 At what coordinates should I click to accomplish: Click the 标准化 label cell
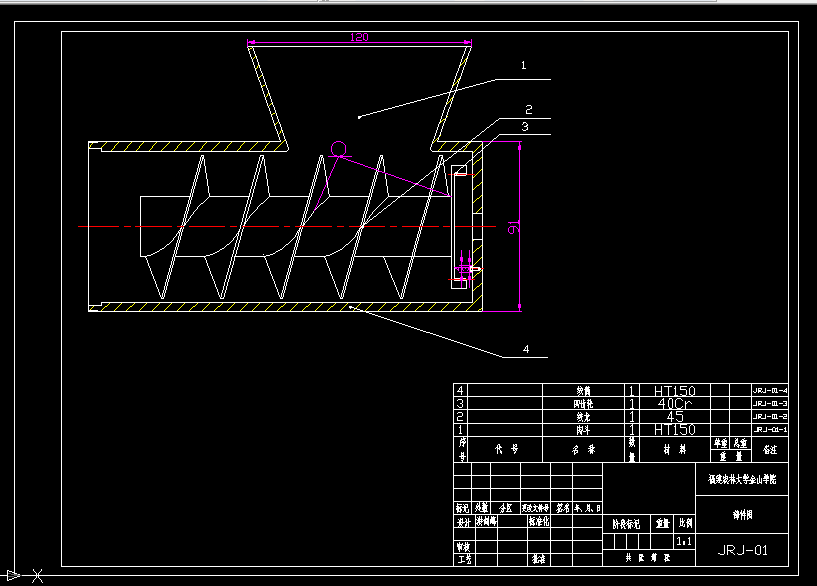(539, 521)
